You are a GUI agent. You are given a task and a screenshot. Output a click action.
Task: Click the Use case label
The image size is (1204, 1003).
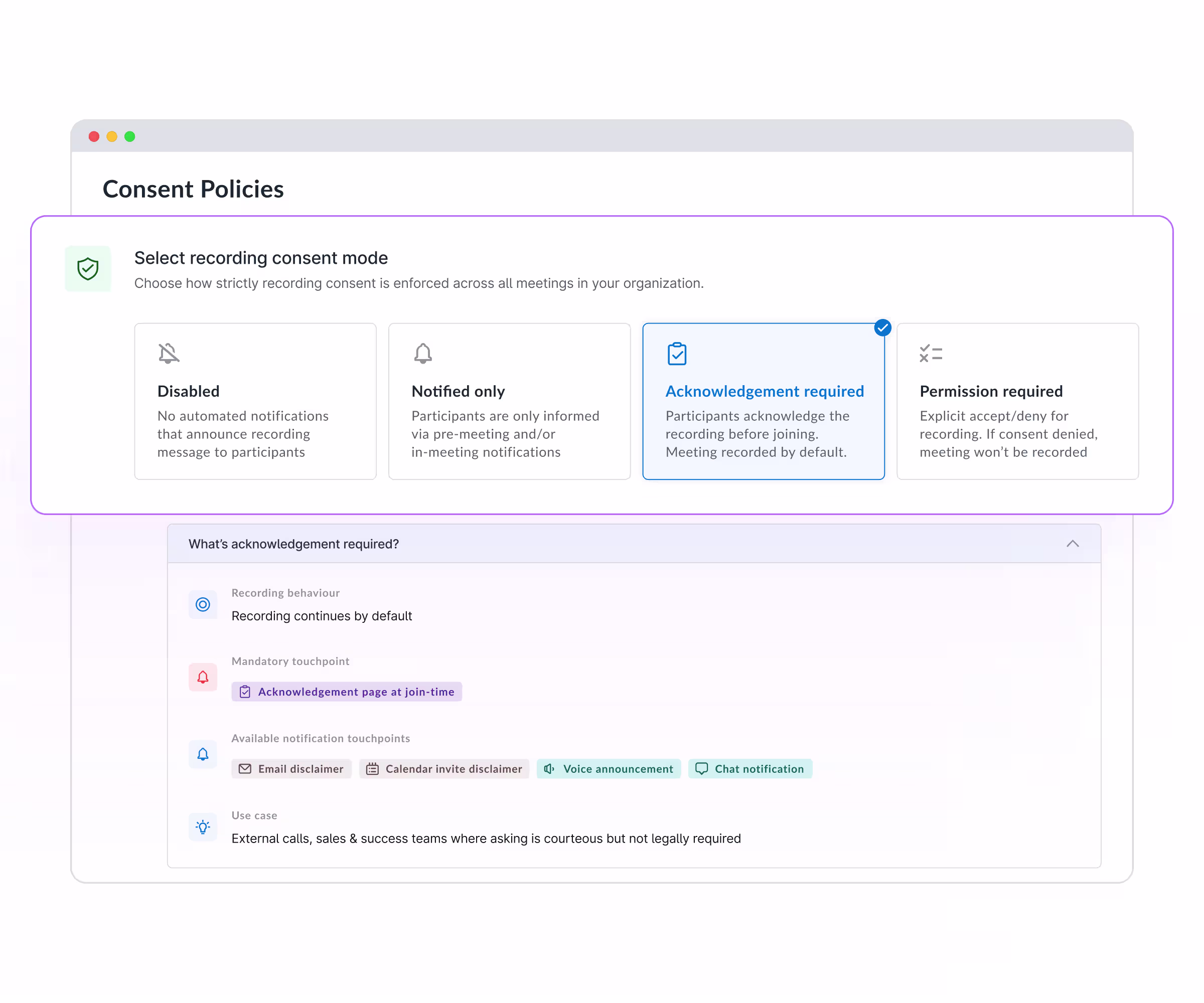254,815
